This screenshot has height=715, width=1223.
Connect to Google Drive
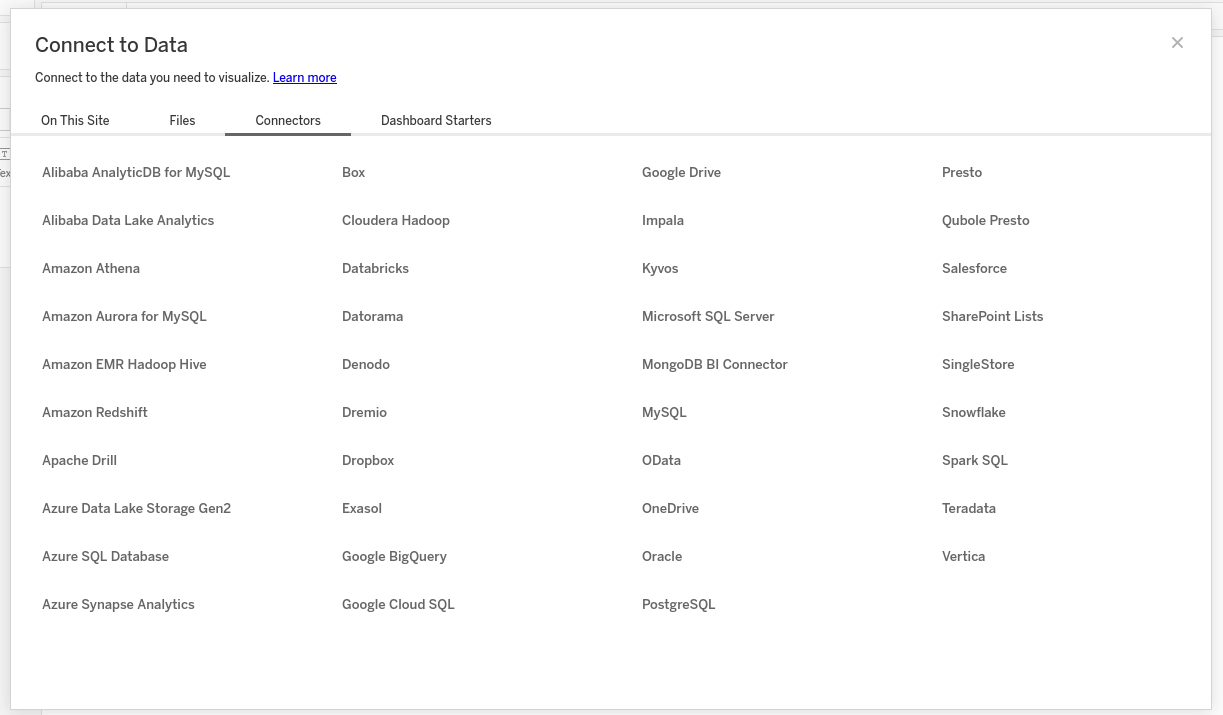click(681, 172)
